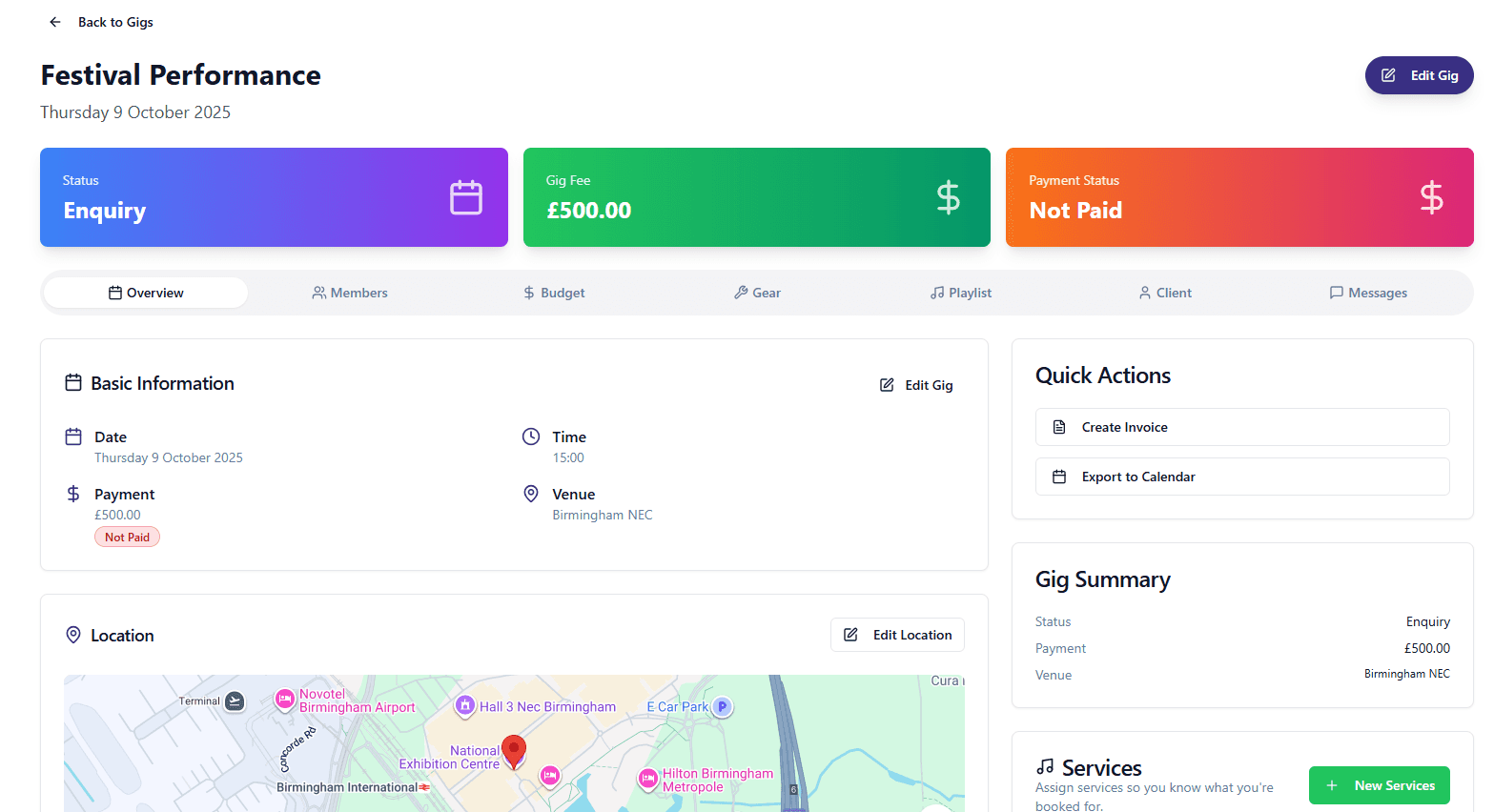
Task: Click the calendar icon in Status card
Action: tap(465, 197)
